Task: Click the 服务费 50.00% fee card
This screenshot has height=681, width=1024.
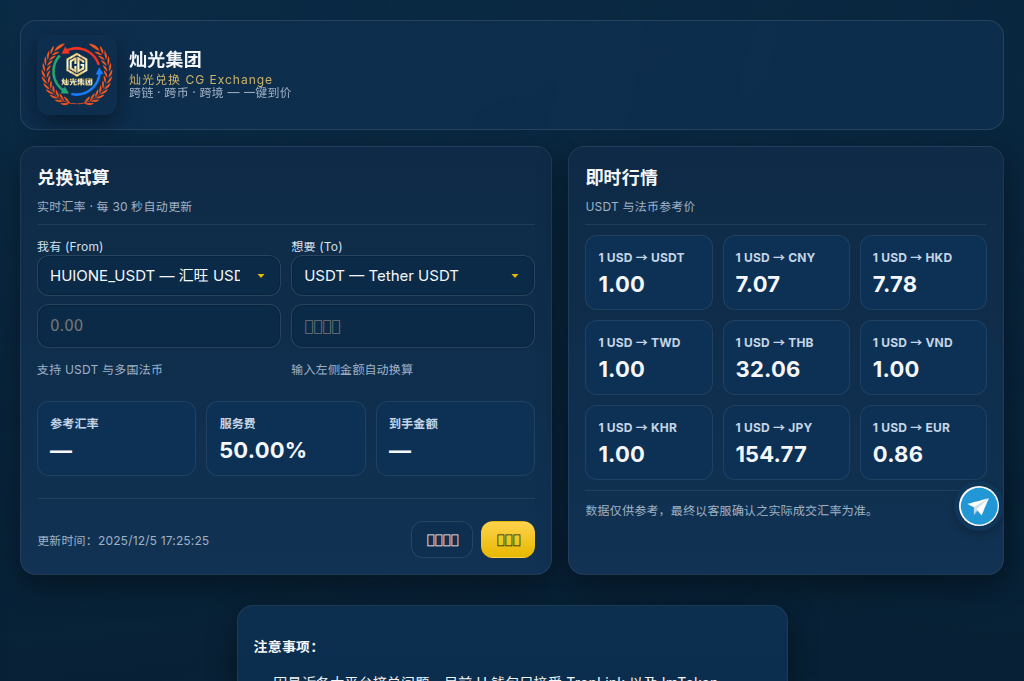Action: point(285,438)
